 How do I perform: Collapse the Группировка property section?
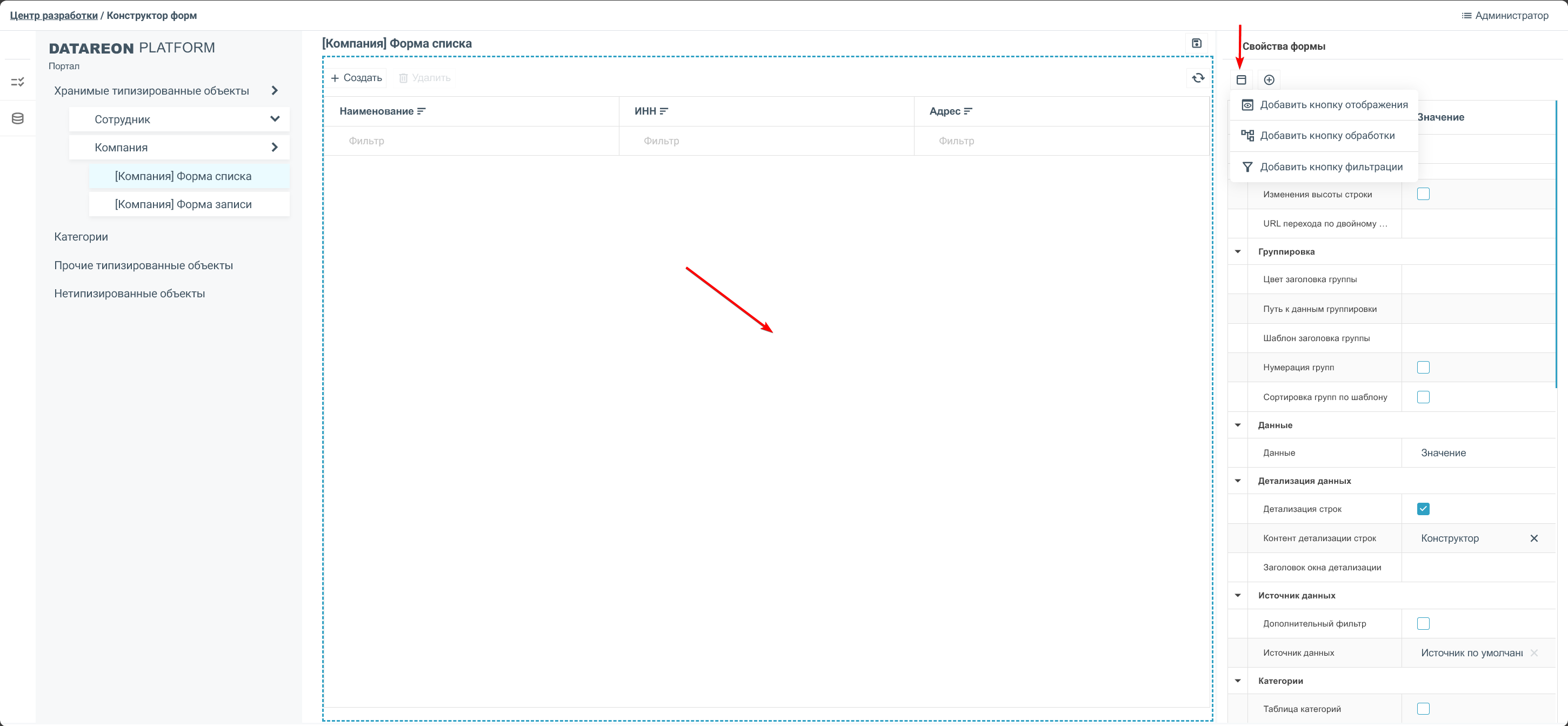(1237, 252)
